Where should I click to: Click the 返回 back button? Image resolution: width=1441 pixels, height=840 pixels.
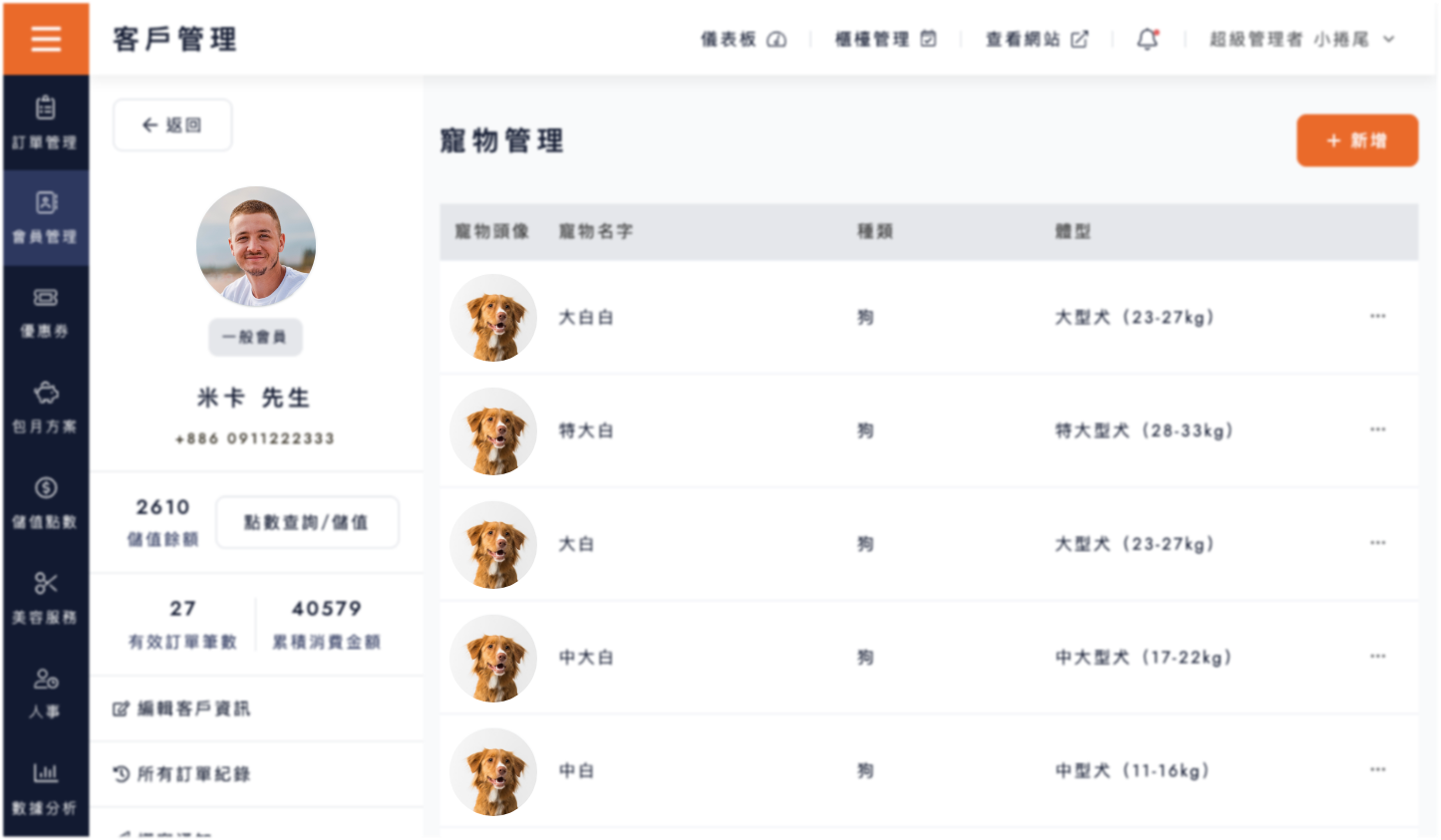click(172, 125)
